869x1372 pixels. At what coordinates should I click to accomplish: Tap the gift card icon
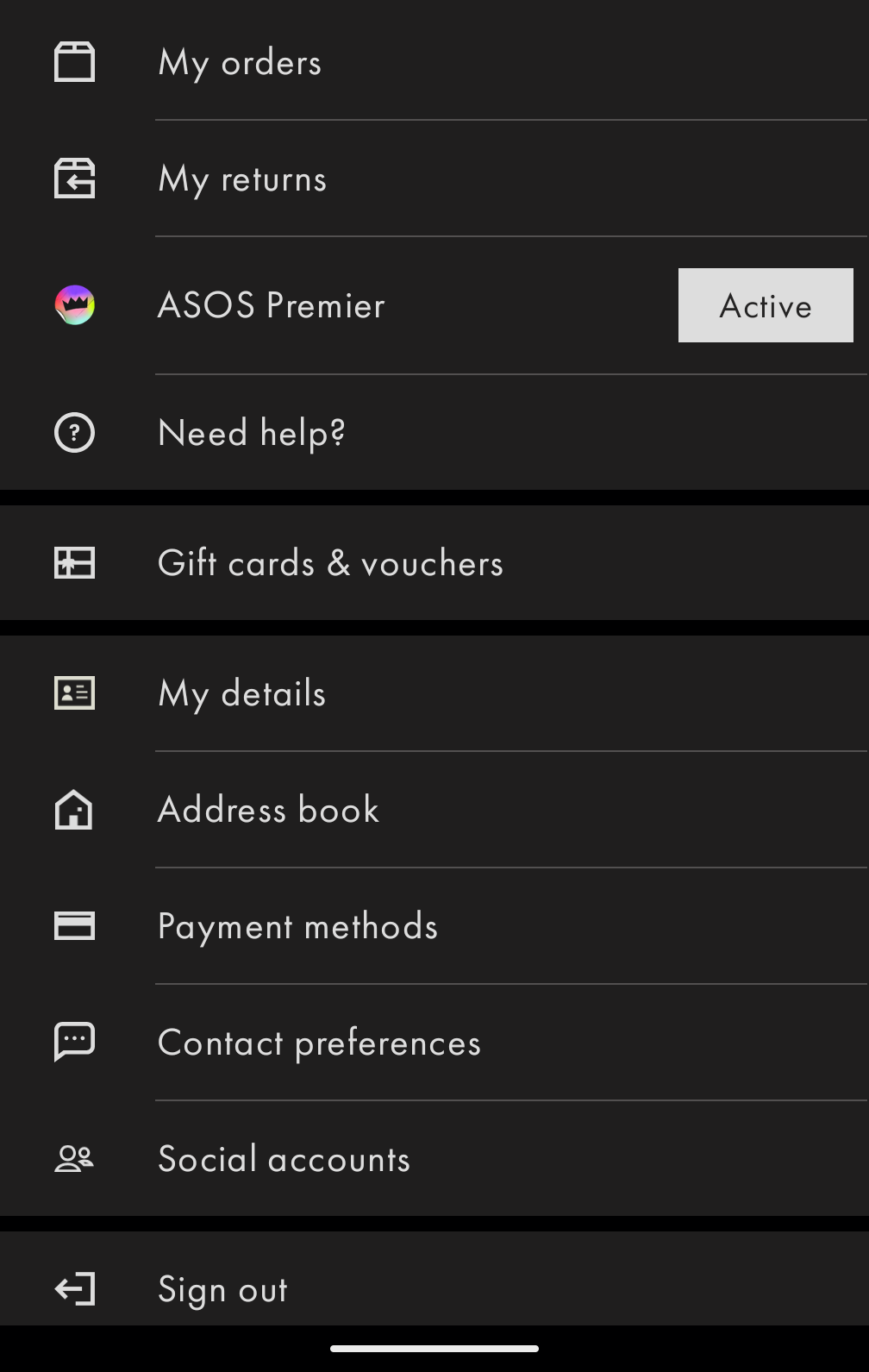(74, 563)
